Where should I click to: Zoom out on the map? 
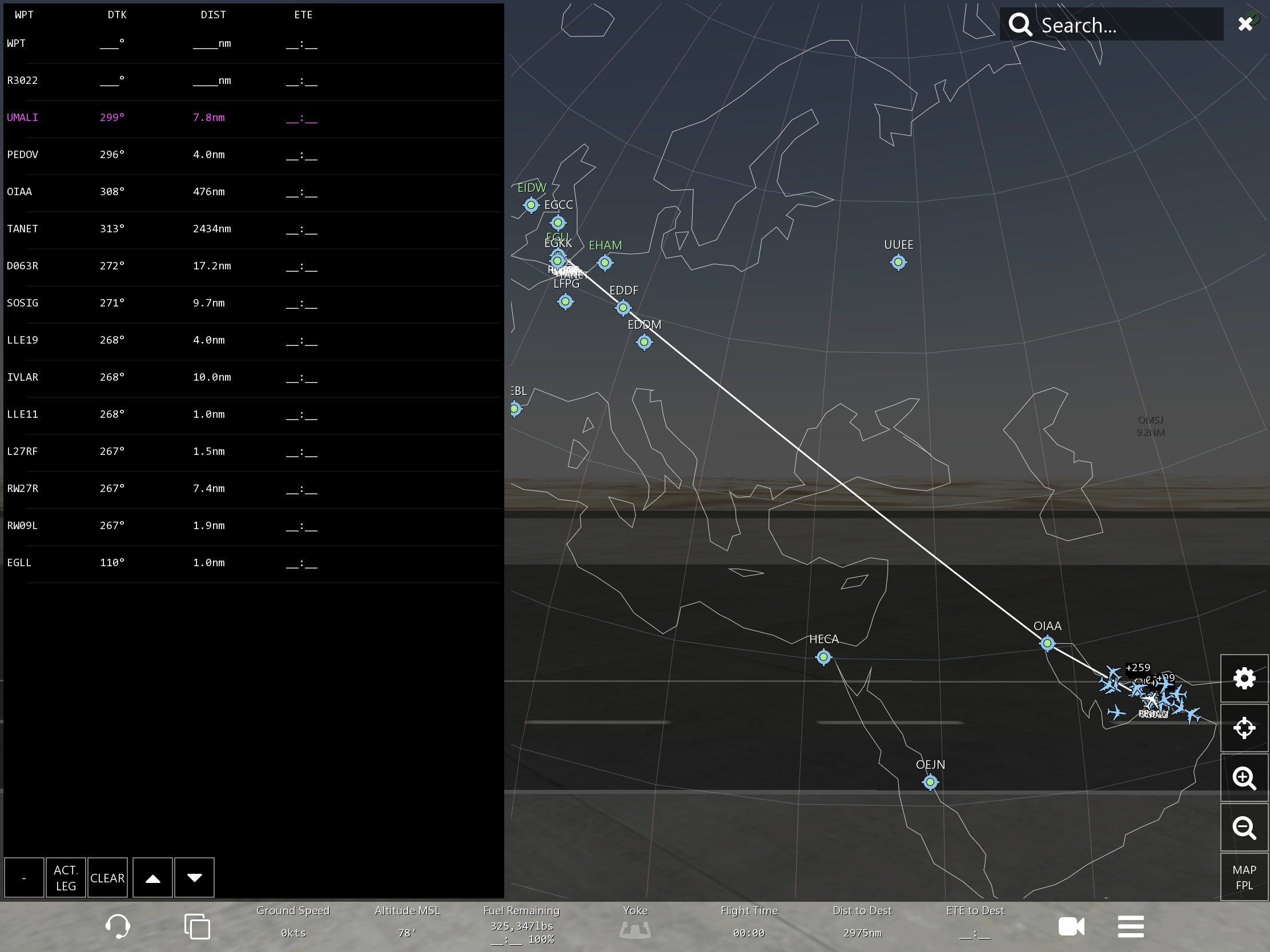click(x=1244, y=828)
